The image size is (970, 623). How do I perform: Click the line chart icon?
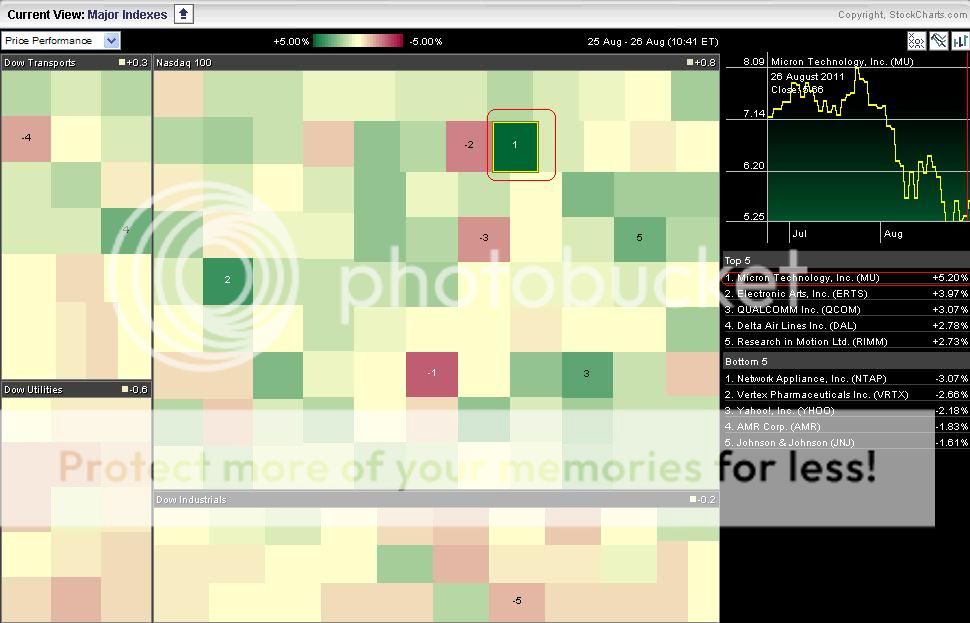(938, 41)
